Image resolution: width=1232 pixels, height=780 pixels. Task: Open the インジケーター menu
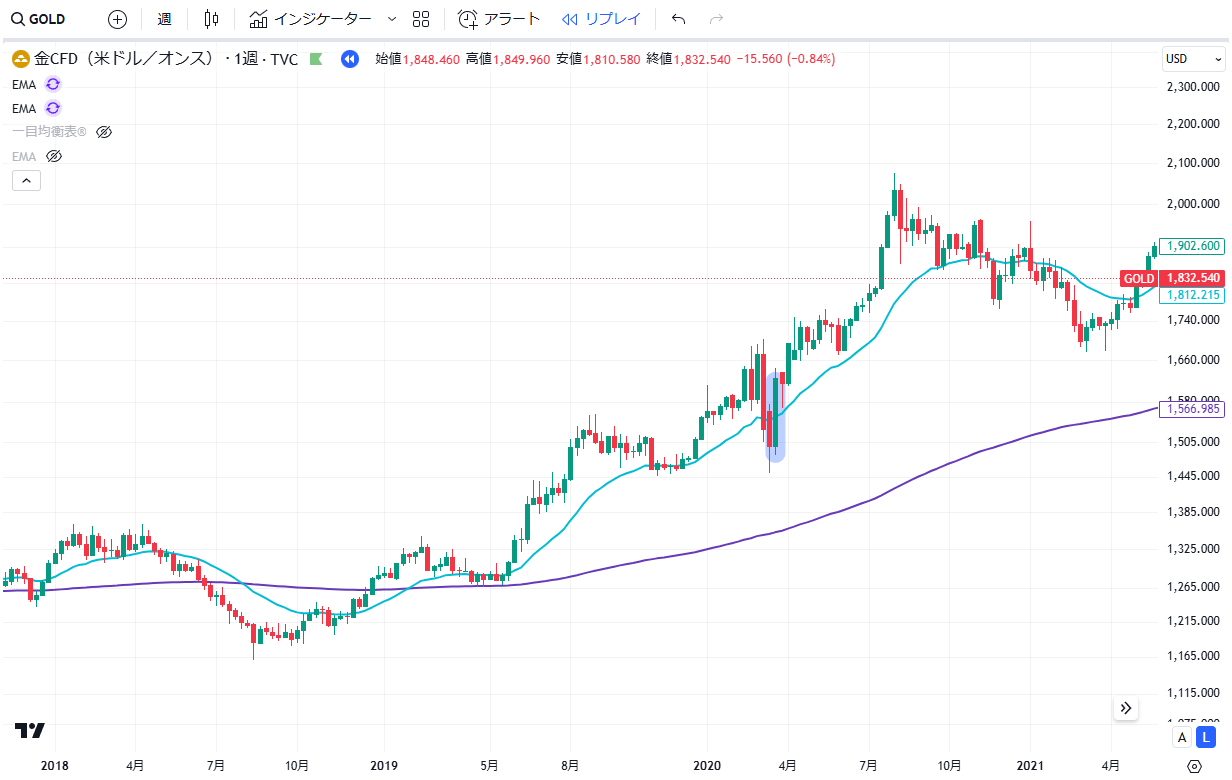point(310,19)
